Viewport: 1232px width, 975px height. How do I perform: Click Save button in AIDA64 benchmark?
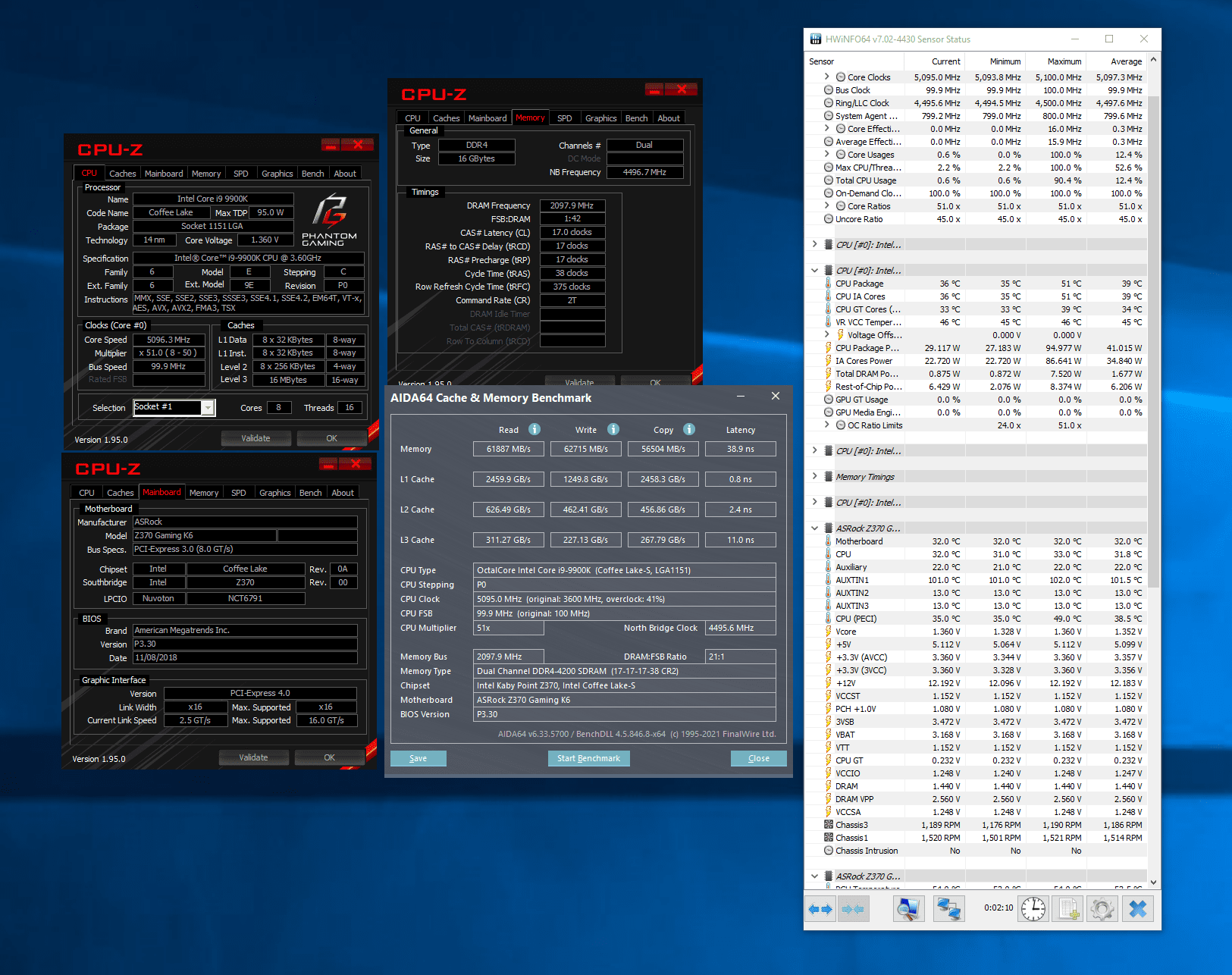tap(419, 758)
